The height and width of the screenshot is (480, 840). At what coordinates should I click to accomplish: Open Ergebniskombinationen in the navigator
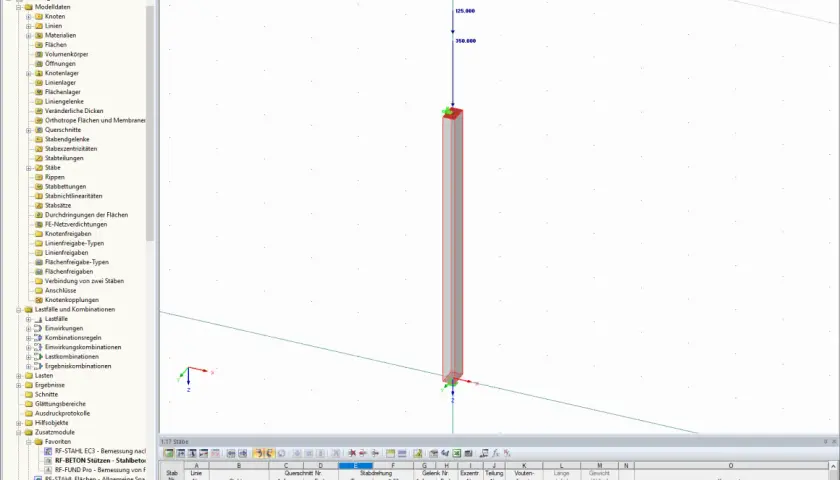click(x=78, y=366)
